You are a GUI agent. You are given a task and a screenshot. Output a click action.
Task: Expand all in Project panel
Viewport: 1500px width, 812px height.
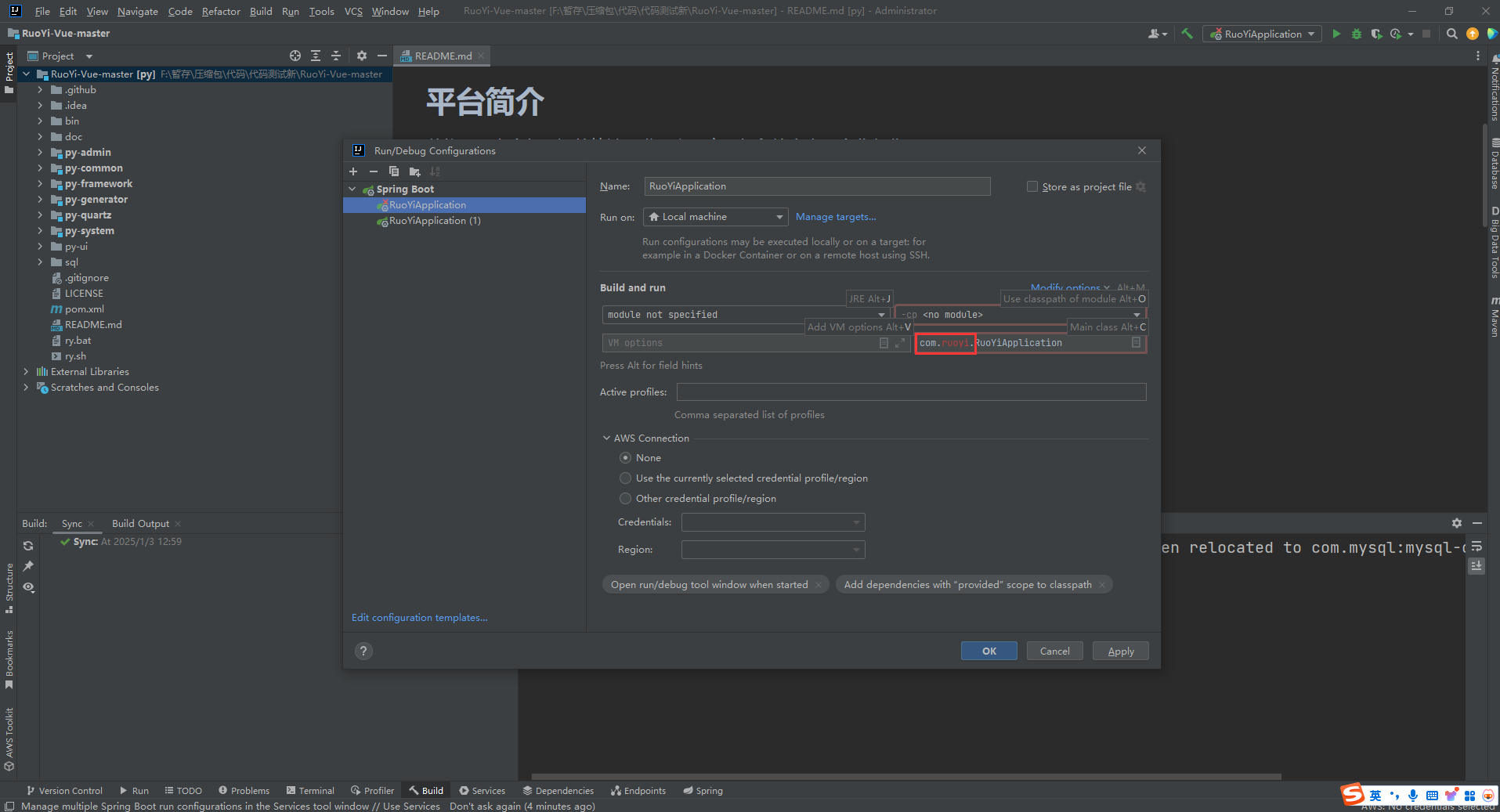(316, 56)
